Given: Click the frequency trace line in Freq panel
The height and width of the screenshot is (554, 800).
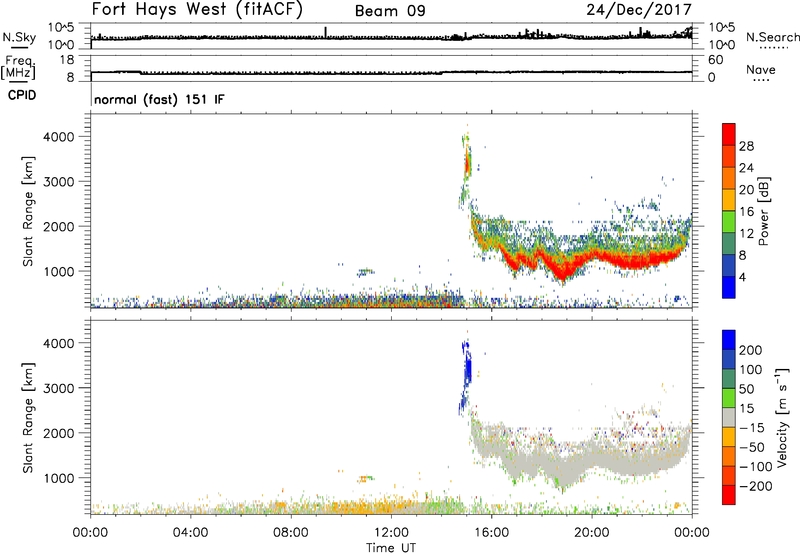Looking at the screenshot, I should [391, 73].
